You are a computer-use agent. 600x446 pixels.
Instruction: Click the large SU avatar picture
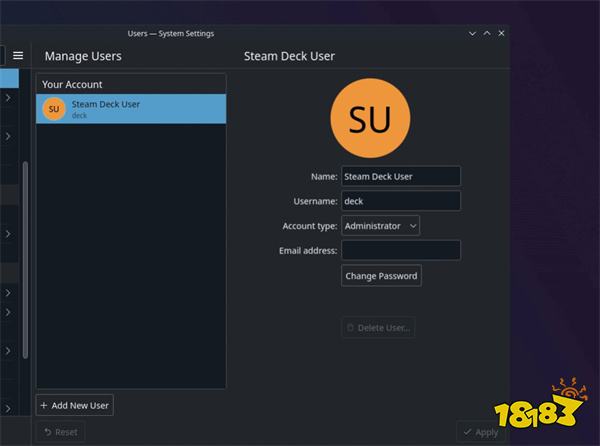pos(370,118)
